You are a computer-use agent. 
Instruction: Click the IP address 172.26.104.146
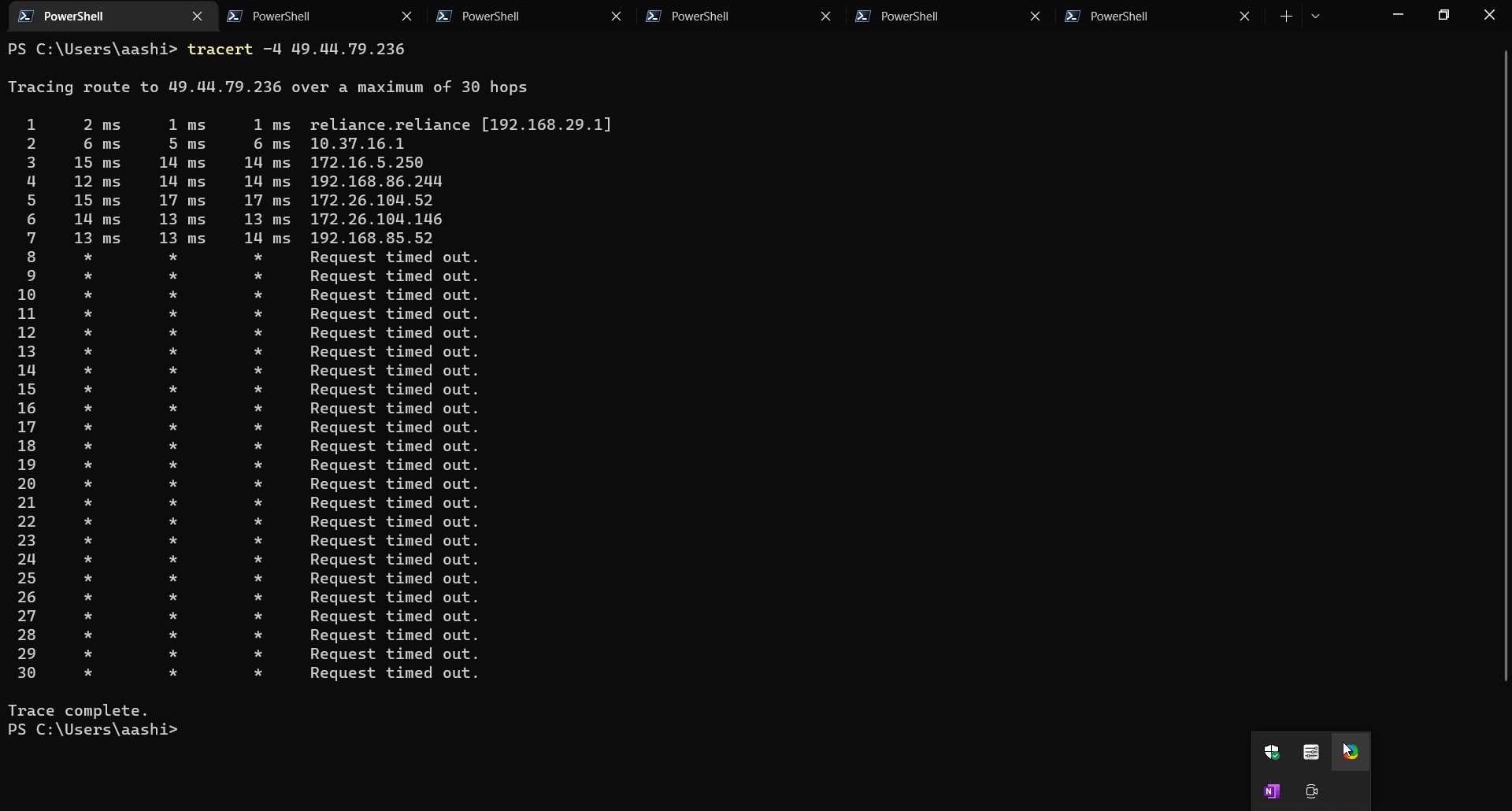click(376, 219)
